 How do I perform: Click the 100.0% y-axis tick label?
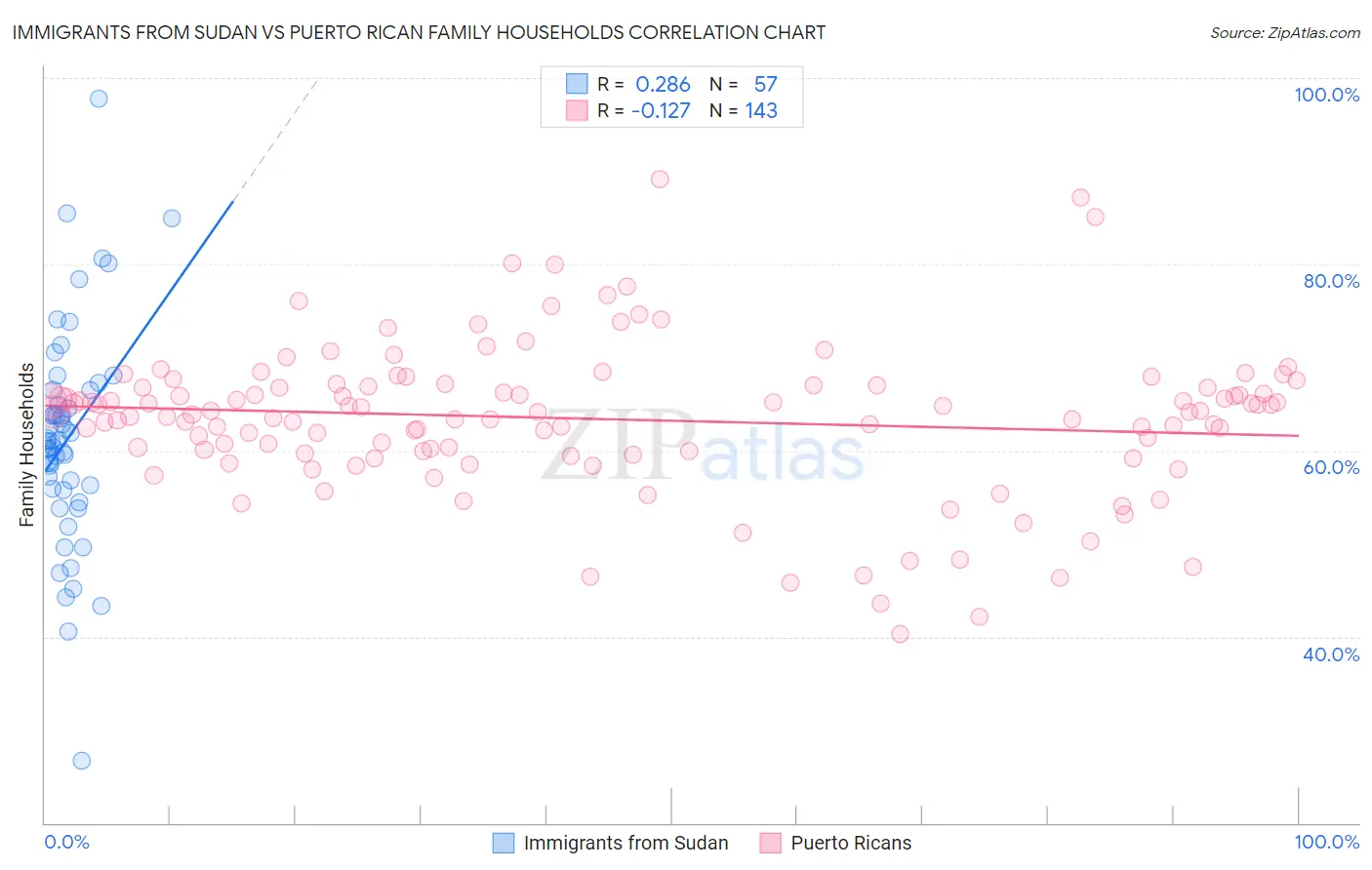point(1326,95)
